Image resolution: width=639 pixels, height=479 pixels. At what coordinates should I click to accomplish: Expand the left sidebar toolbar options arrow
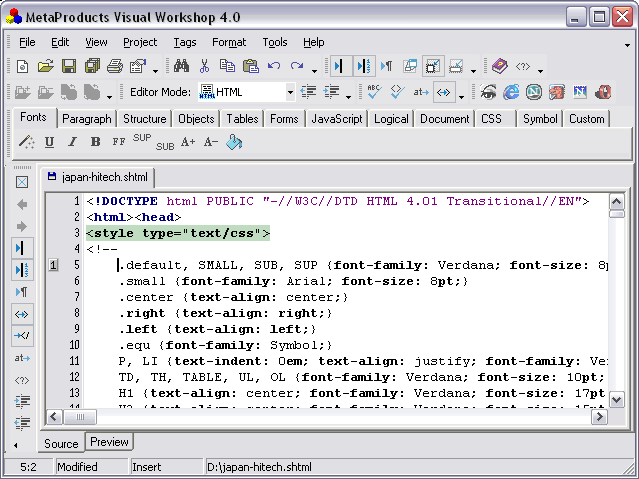[15, 444]
